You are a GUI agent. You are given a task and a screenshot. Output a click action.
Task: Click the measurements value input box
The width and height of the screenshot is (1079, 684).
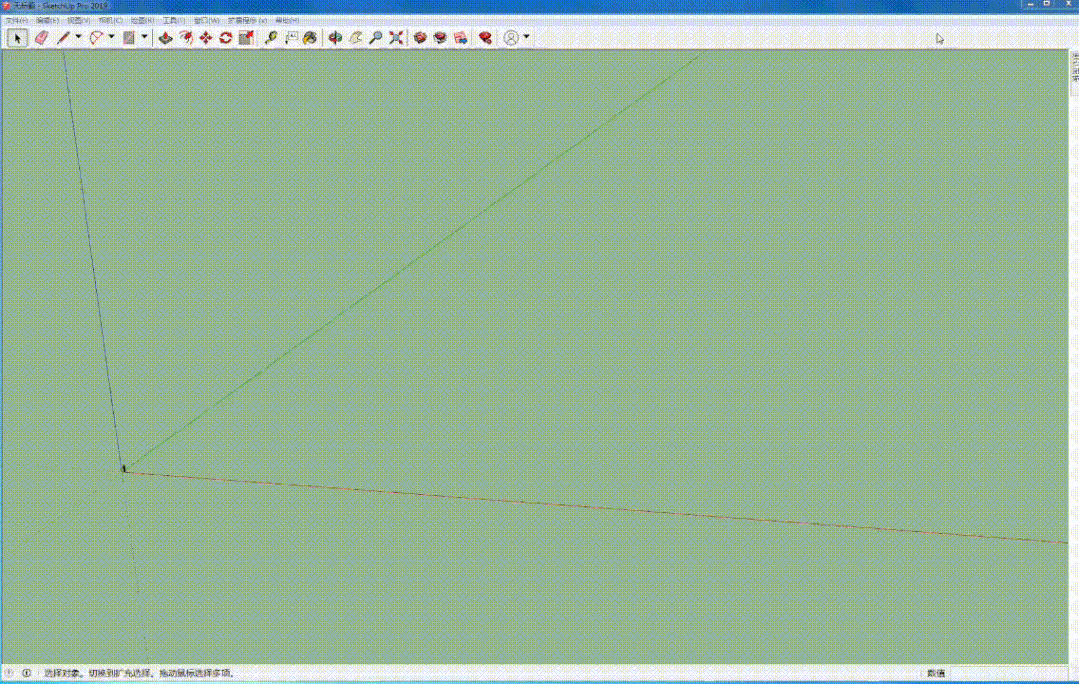tap(1008, 673)
